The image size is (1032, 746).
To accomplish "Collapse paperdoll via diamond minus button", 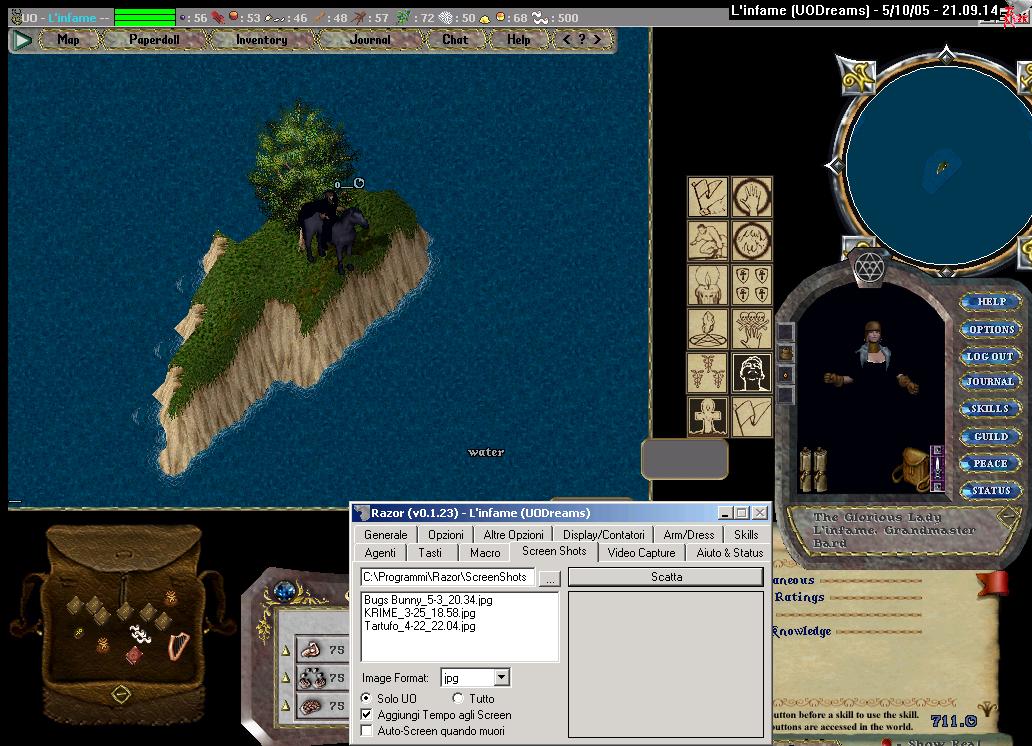I will pos(1007,518).
